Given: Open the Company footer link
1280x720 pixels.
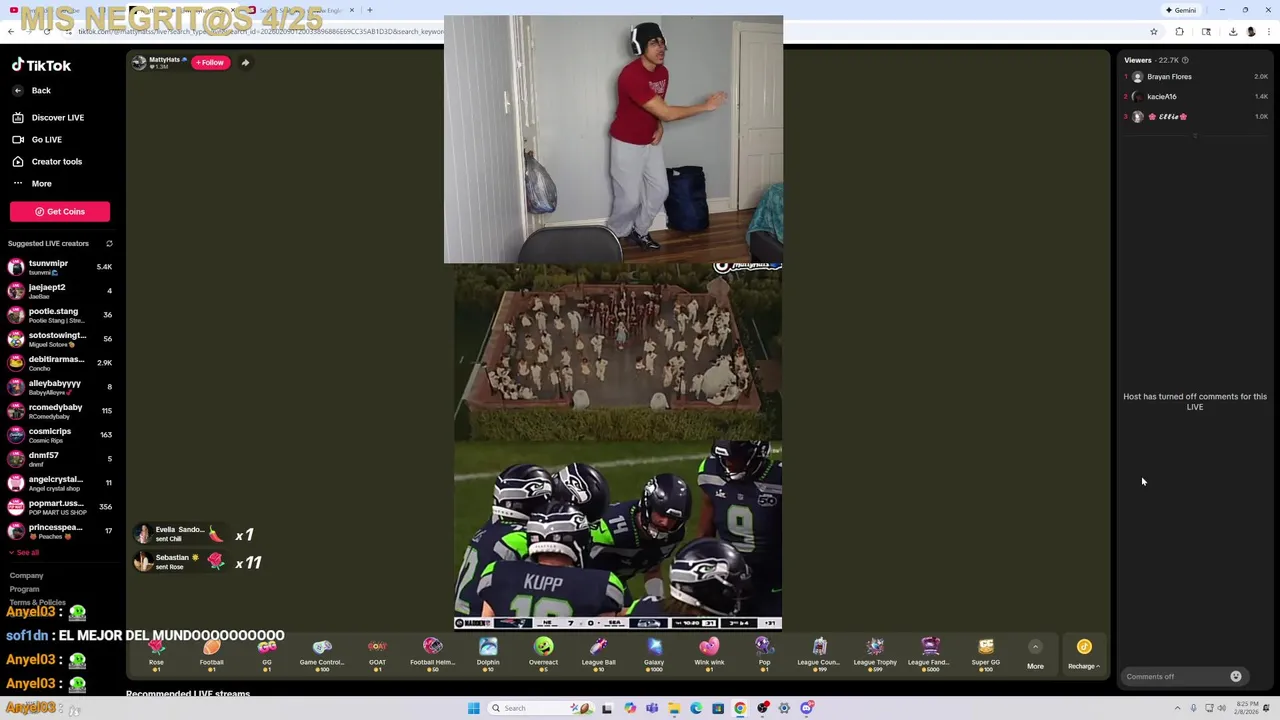Looking at the screenshot, I should click(26, 576).
